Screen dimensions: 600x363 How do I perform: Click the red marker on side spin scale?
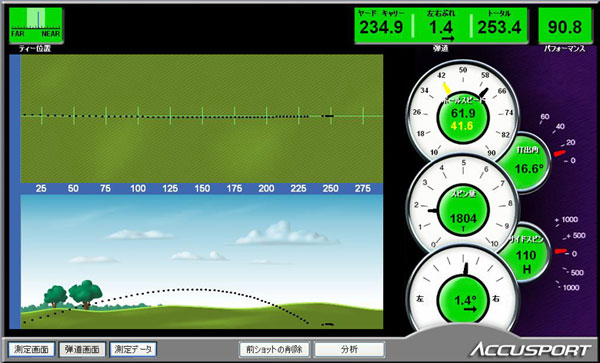tap(561, 251)
